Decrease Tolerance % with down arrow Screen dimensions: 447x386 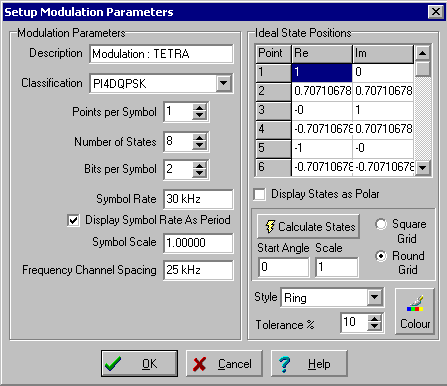(375, 326)
